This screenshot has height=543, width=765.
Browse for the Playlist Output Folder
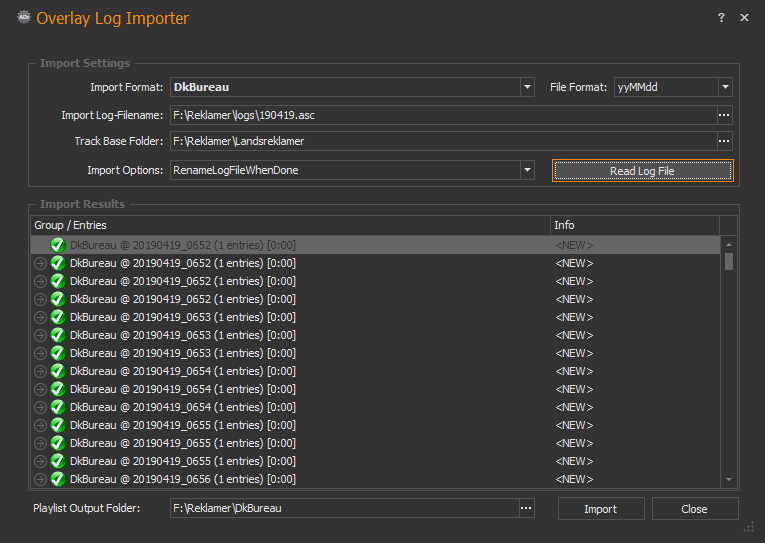(526, 508)
